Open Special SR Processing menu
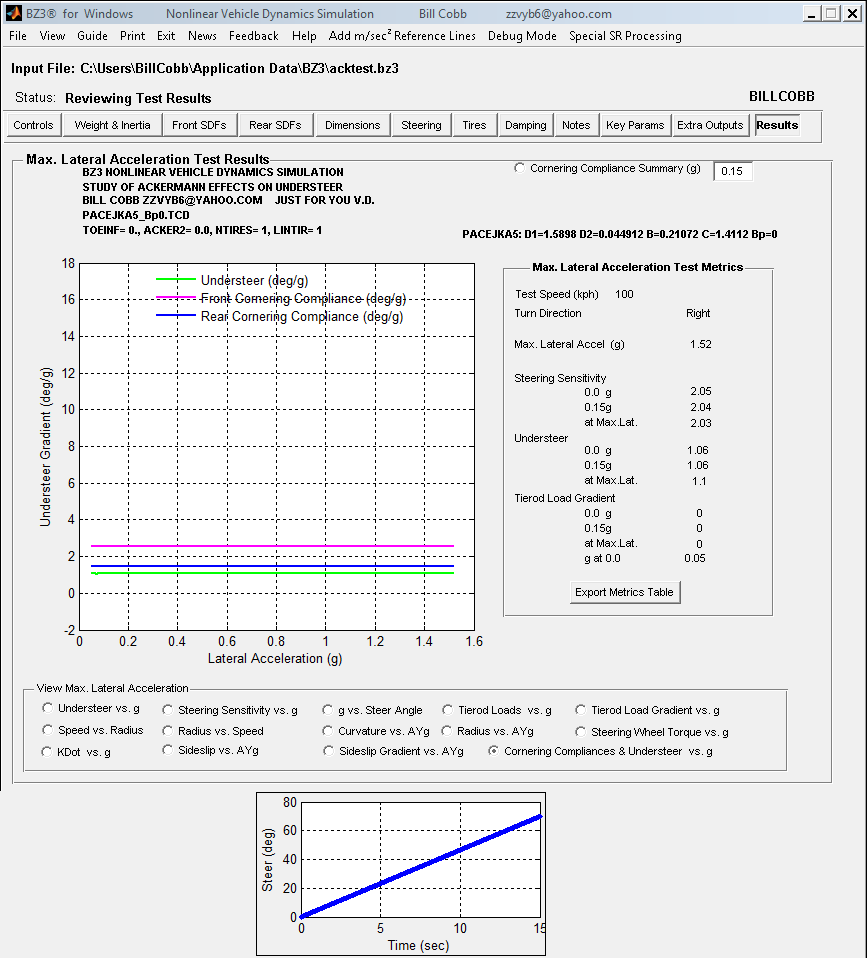 click(x=625, y=36)
